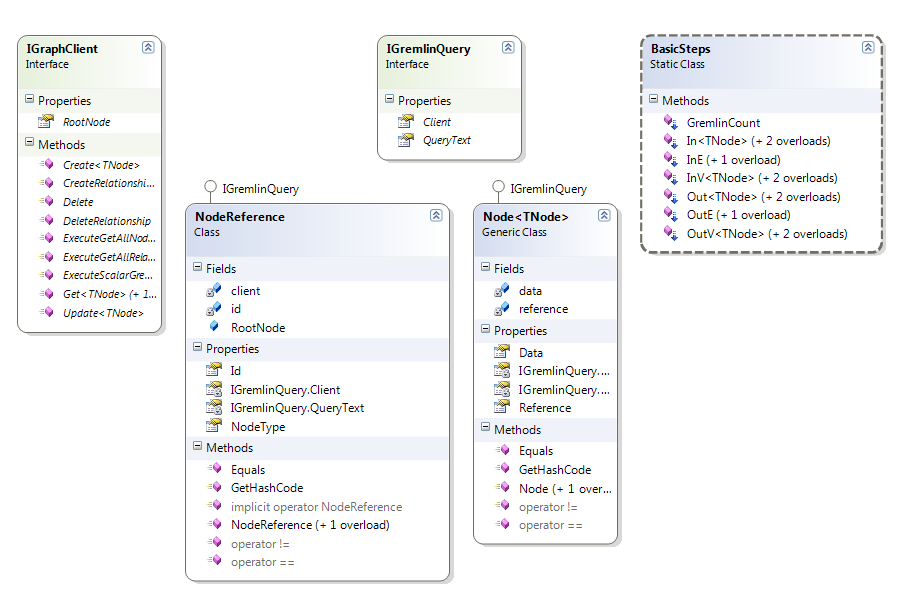Collapse the Properties section in Node<TNode>
905x601 pixels.
pos(485,330)
